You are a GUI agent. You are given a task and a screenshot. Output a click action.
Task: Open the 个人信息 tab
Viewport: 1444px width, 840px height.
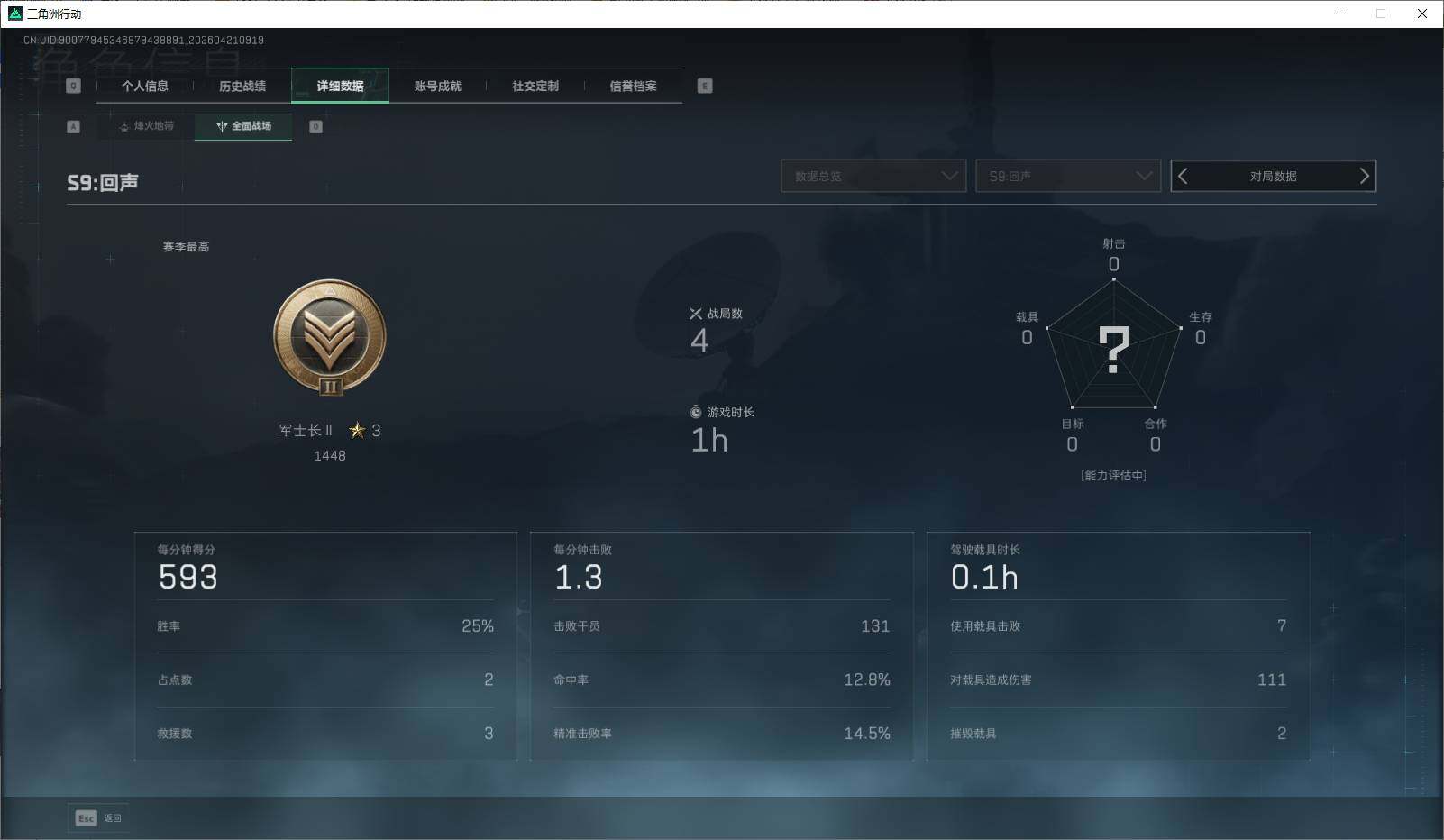[x=145, y=86]
